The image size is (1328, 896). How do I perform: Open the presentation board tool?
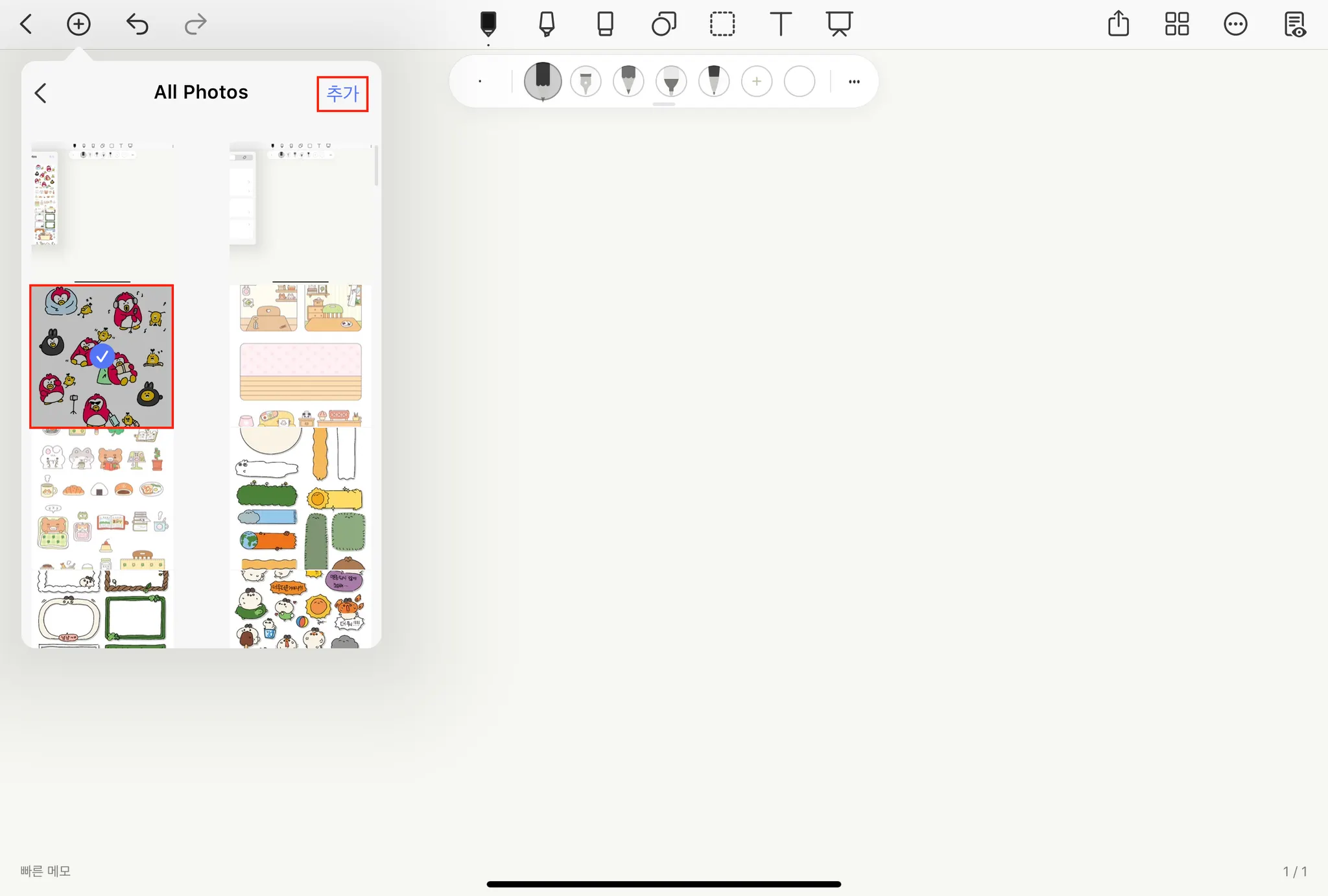[x=839, y=25]
